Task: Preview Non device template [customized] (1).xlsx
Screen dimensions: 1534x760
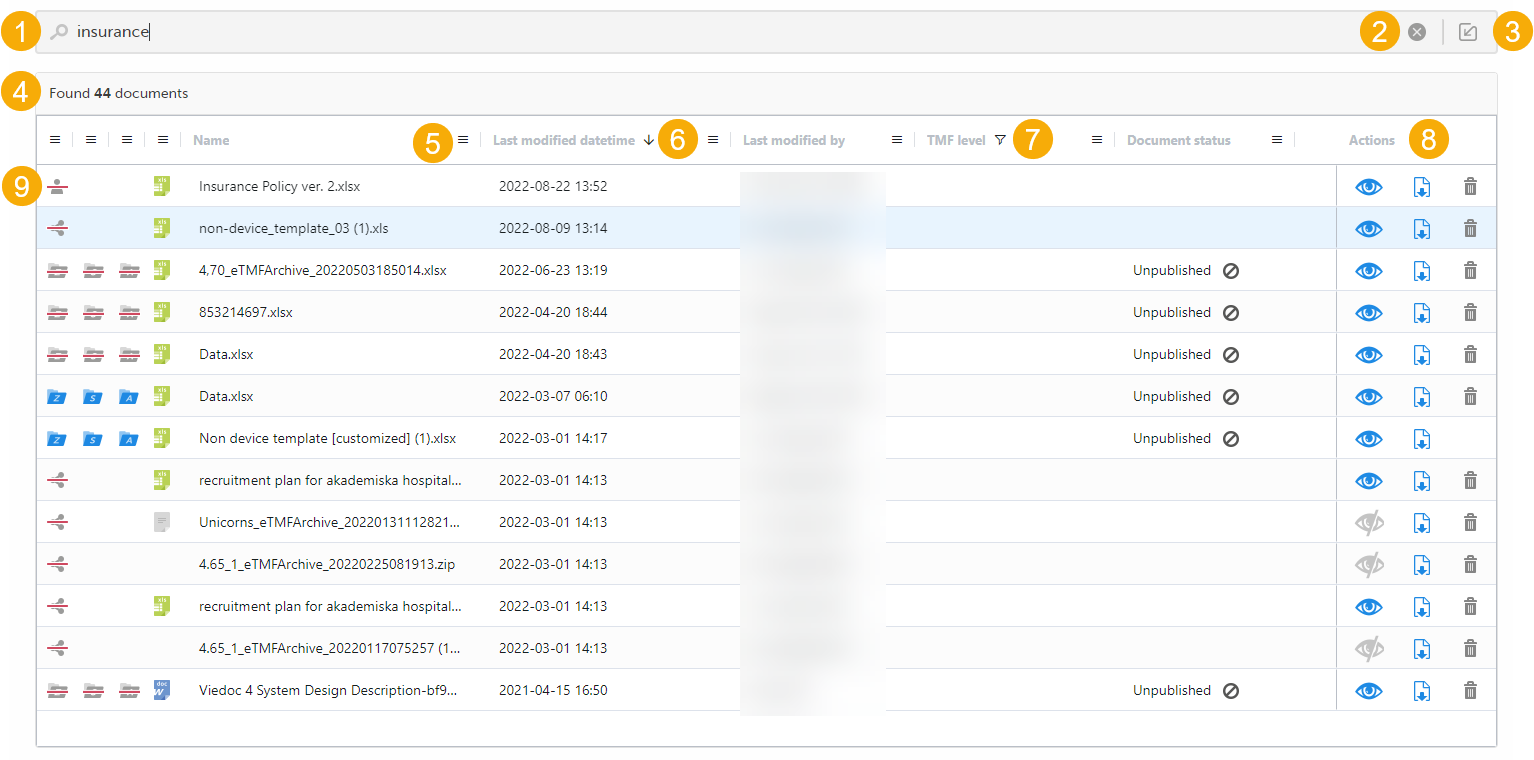Action: click(x=1368, y=438)
